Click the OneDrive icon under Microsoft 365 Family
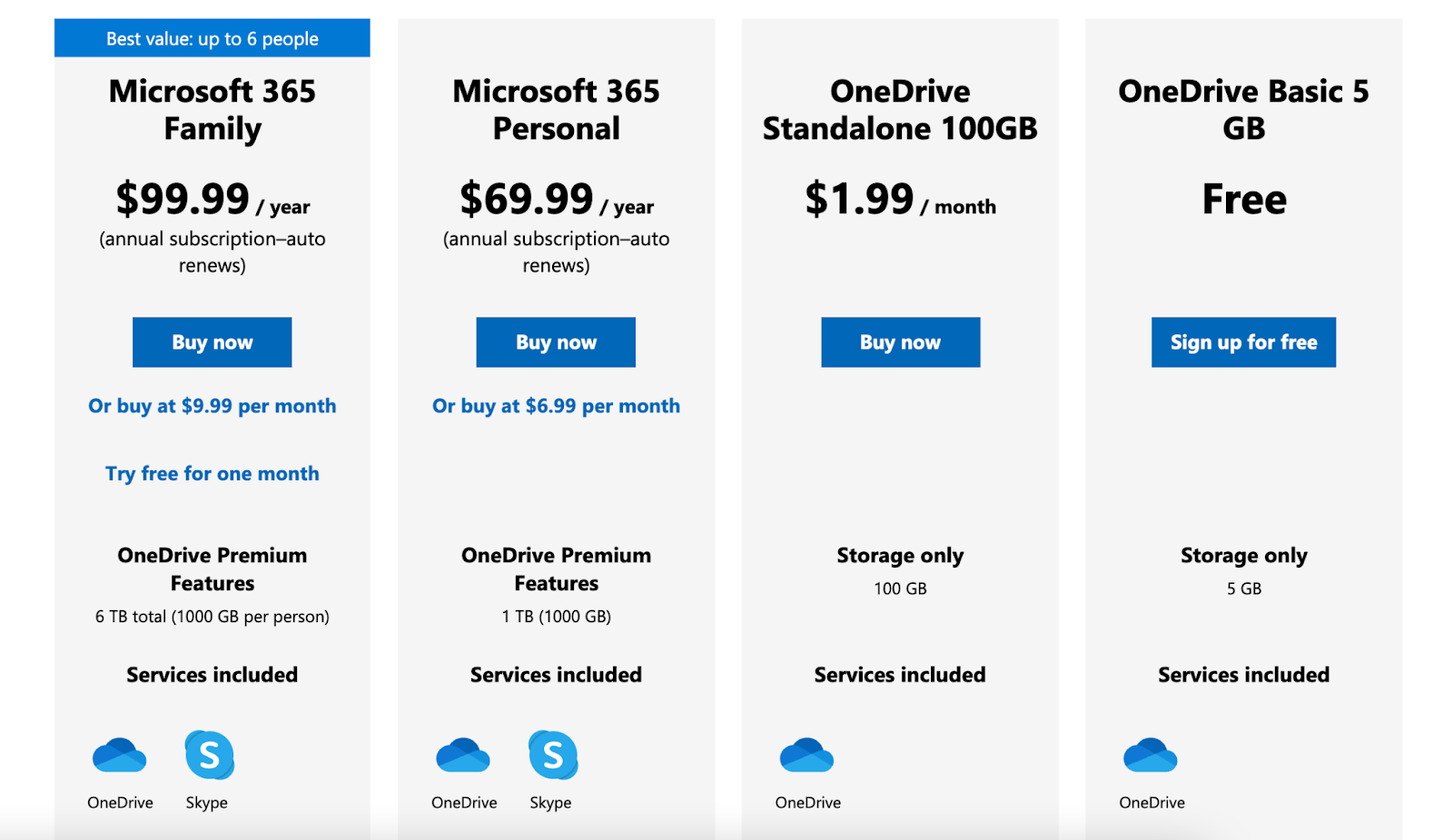Screen dimensions: 1453x840 (119, 756)
